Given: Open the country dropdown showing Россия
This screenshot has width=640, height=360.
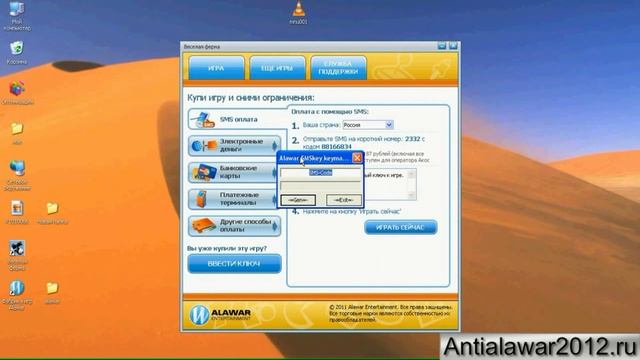Looking at the screenshot, I should click(368, 125).
